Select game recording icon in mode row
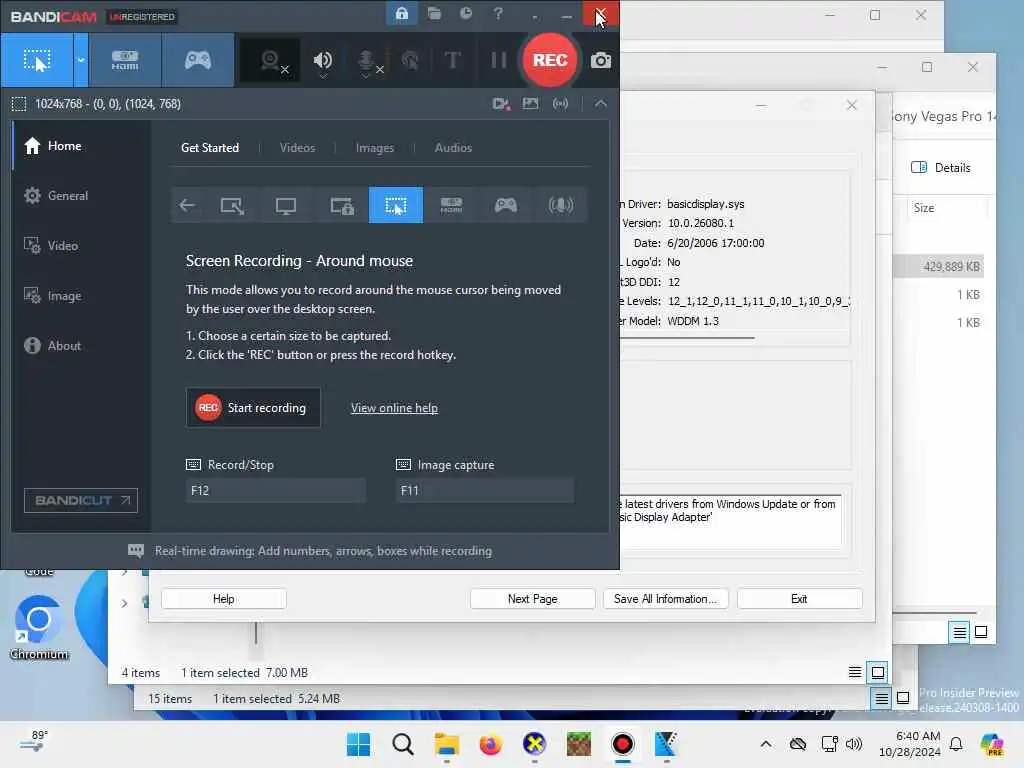The image size is (1024, 768). (505, 205)
